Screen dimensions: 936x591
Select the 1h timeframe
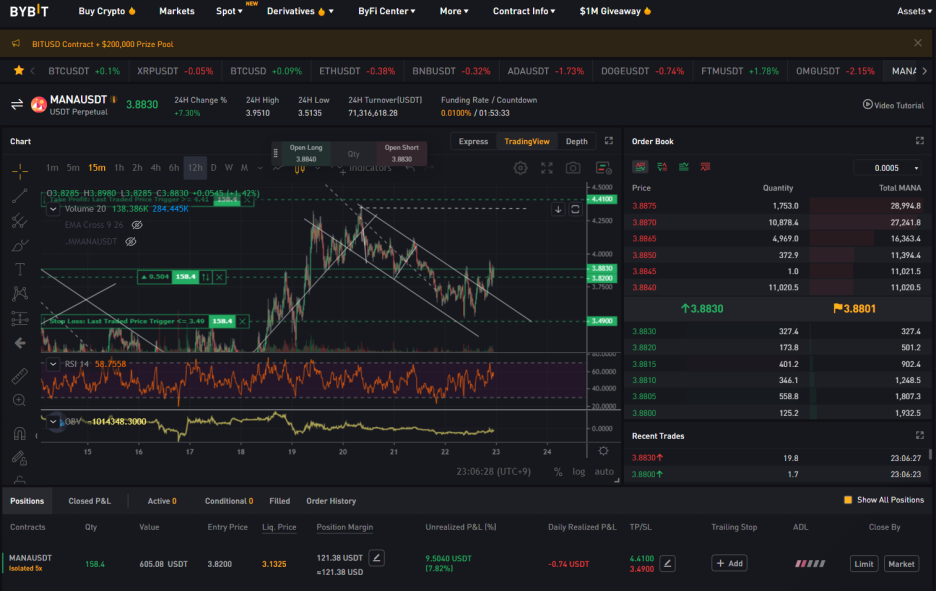(x=119, y=168)
